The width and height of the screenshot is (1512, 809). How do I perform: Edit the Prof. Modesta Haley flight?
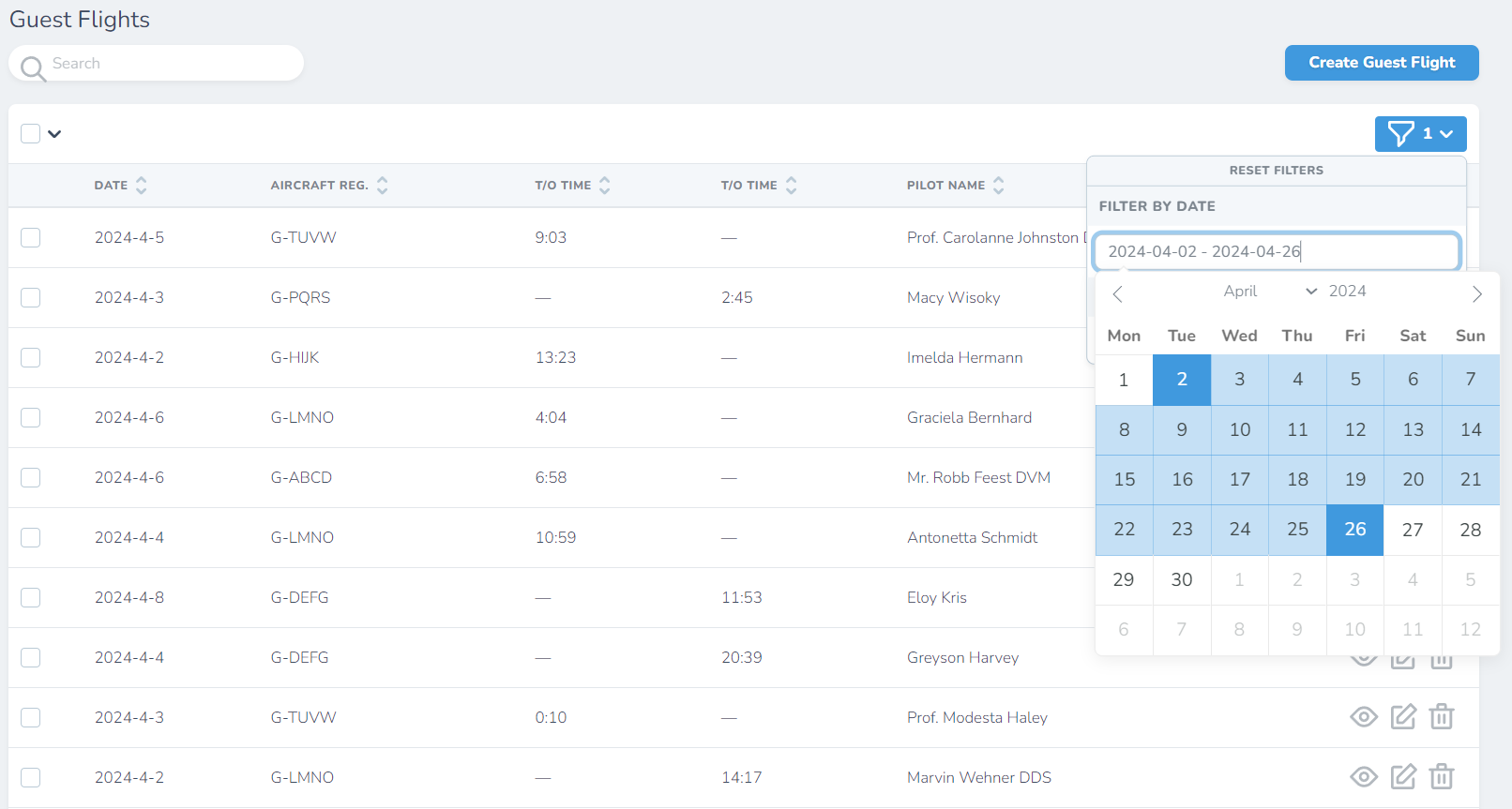[1402, 717]
